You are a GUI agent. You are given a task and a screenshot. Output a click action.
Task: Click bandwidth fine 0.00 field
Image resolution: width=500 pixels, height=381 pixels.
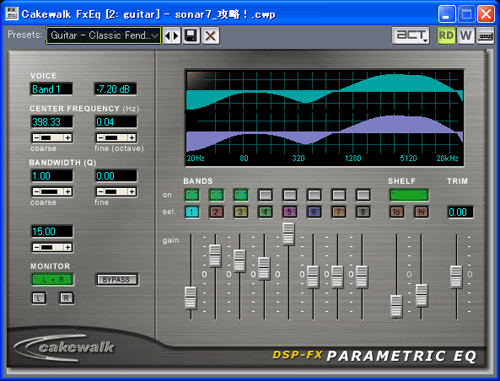[115, 176]
